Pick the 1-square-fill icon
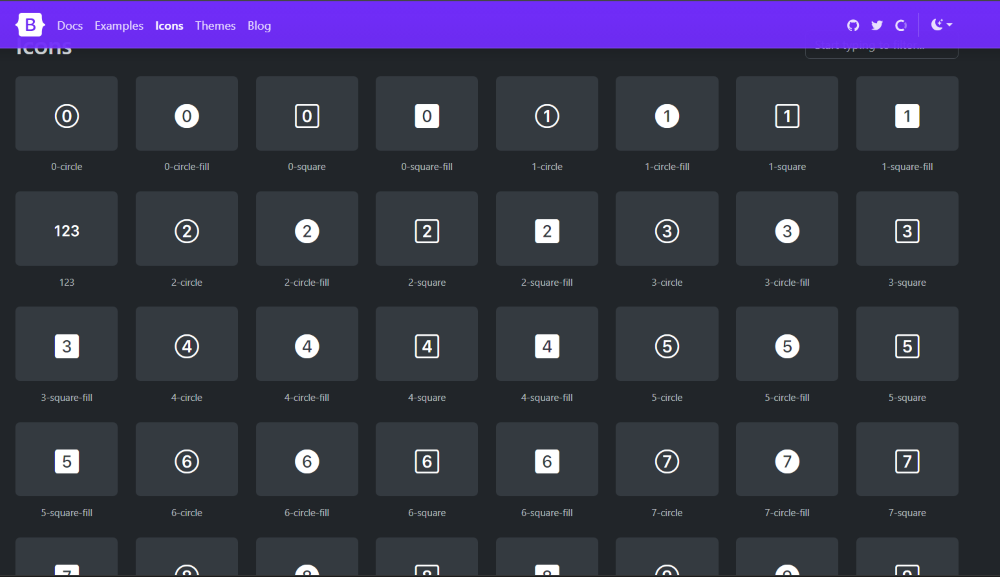Image resolution: width=1000 pixels, height=577 pixels. (907, 113)
